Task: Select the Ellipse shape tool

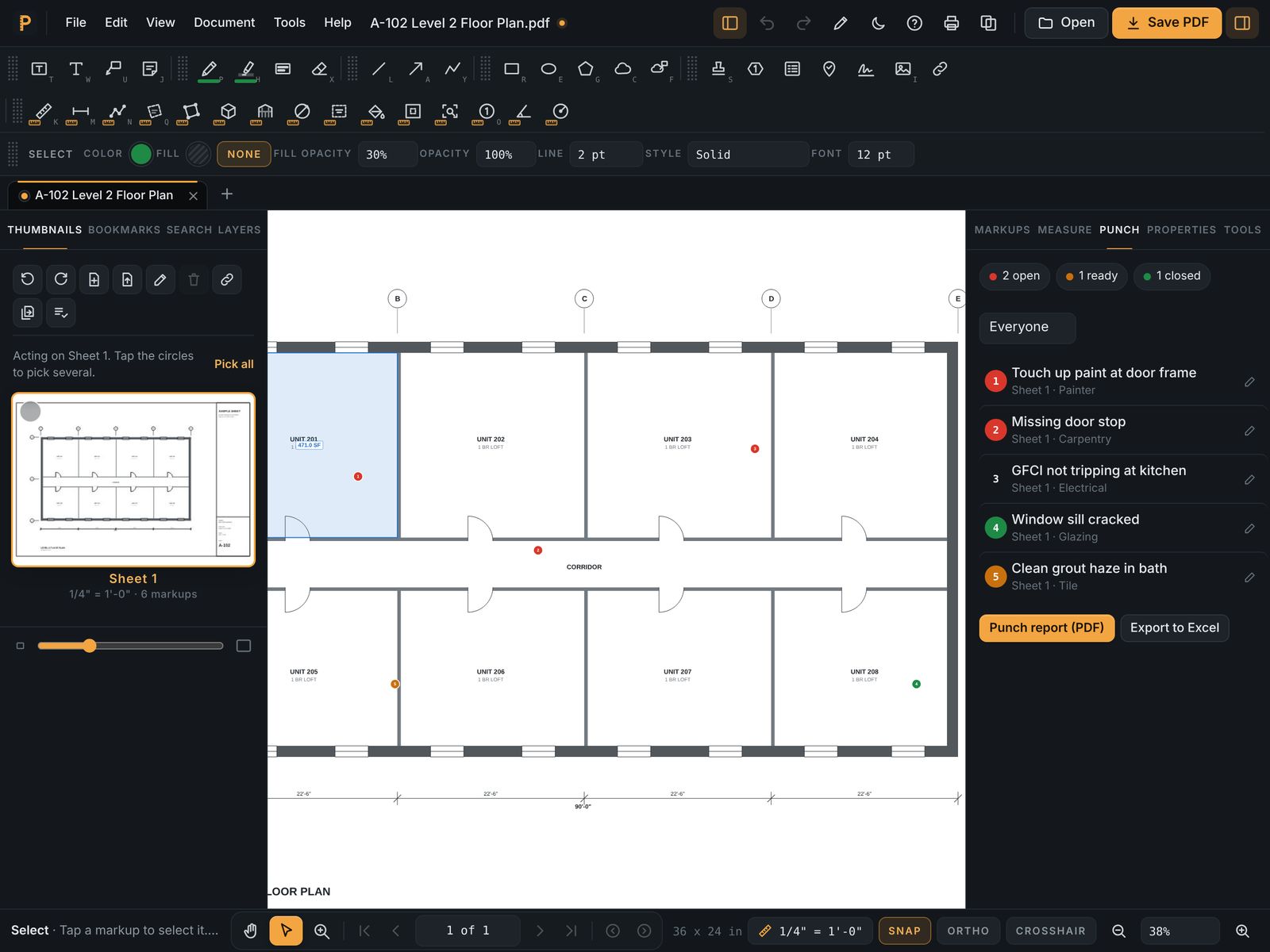Action: 548,69
